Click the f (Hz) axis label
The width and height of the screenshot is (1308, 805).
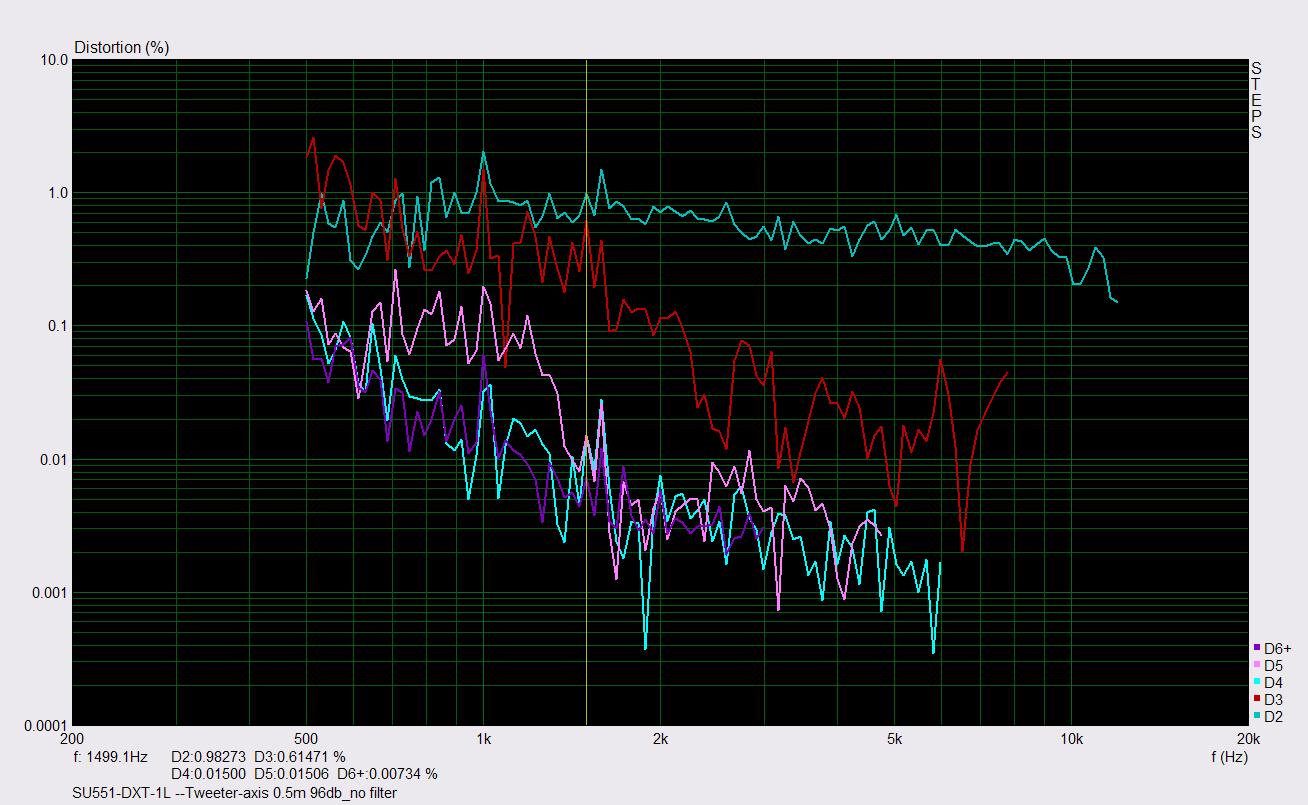point(1229,757)
